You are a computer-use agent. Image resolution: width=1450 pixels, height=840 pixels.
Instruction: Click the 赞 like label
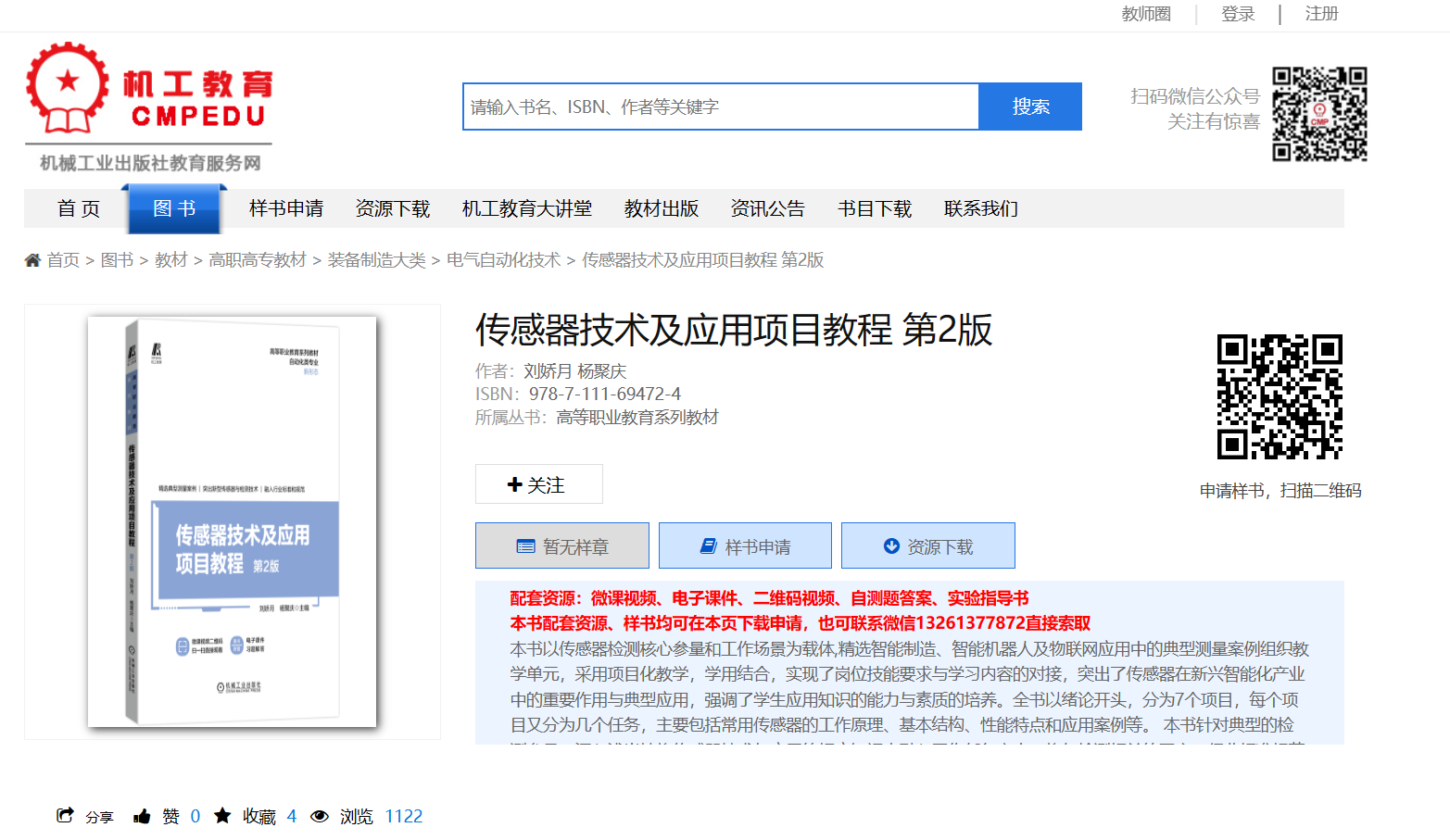pyautogui.click(x=170, y=816)
